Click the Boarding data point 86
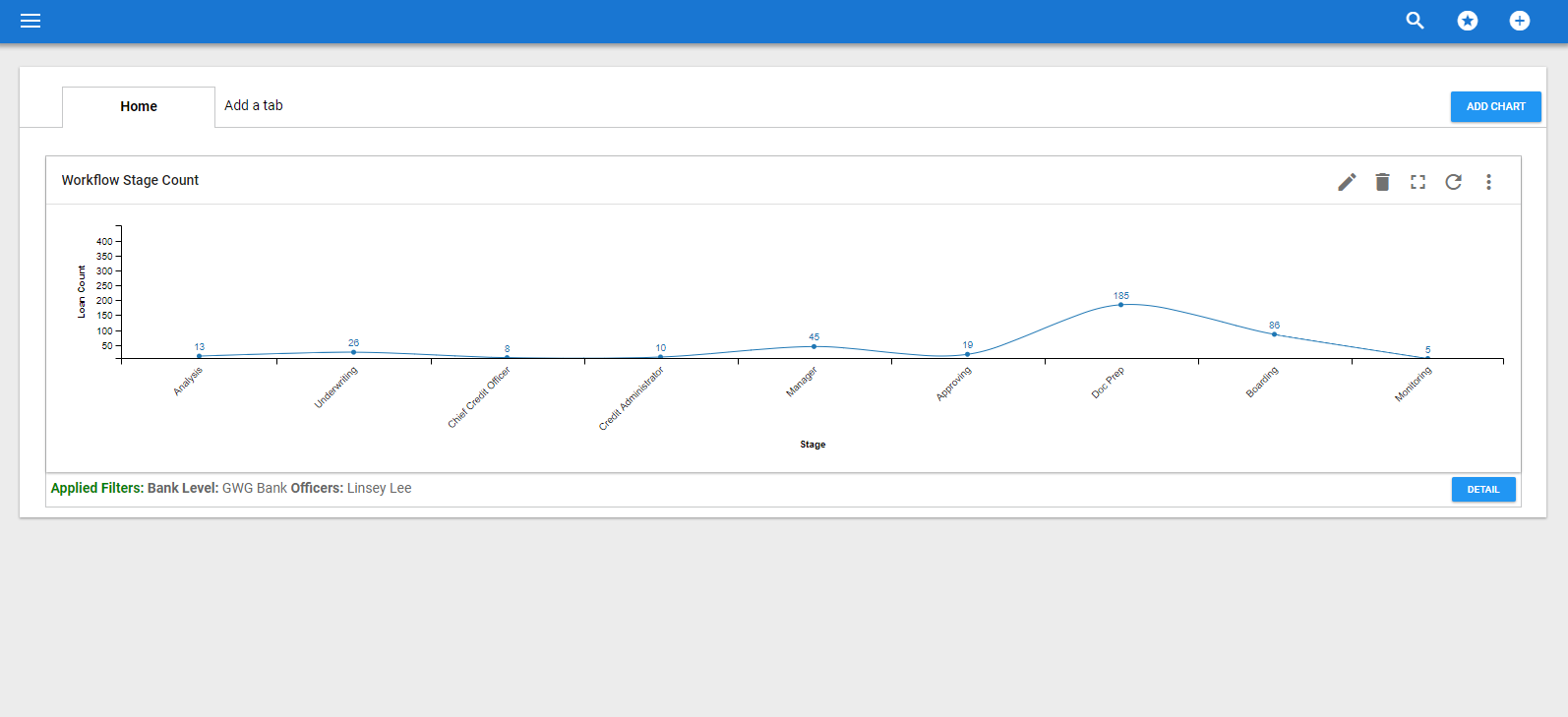 coord(1274,334)
